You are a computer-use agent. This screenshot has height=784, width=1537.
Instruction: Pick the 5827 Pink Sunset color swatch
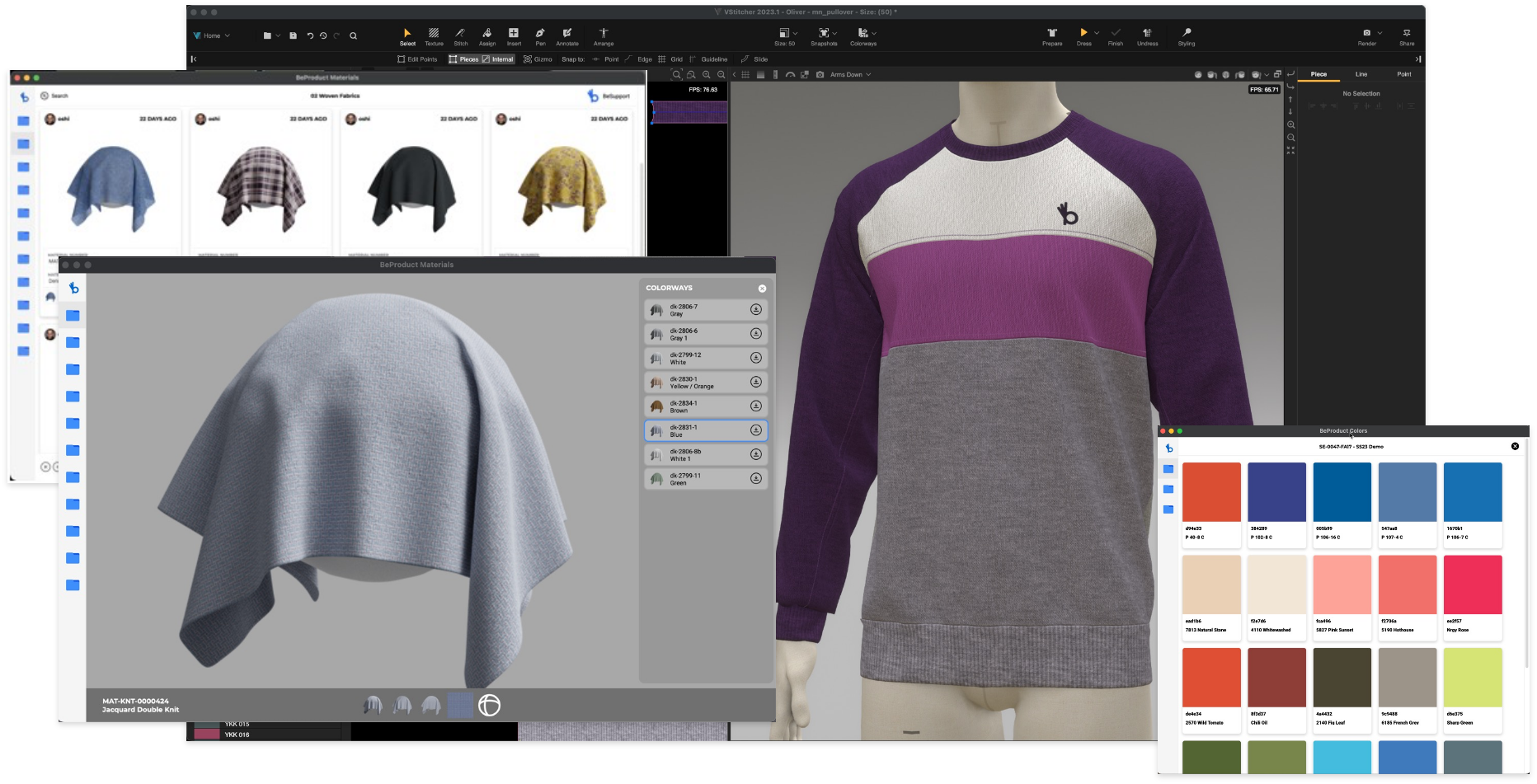tap(1342, 584)
